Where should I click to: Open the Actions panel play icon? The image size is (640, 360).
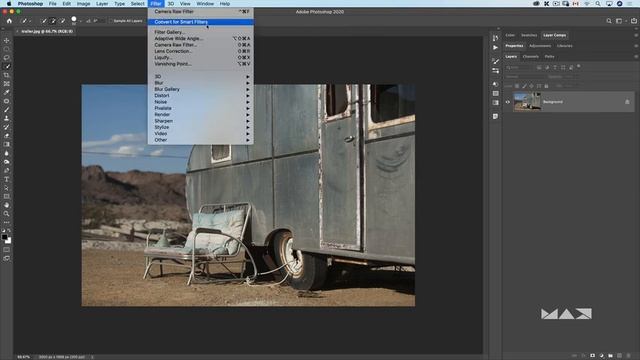[496, 47]
